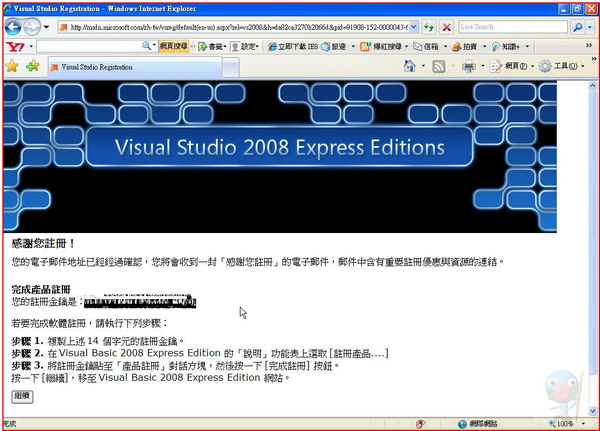Click the status bar popup blocker icon
Screen dimensions: 600x431
(421, 424)
